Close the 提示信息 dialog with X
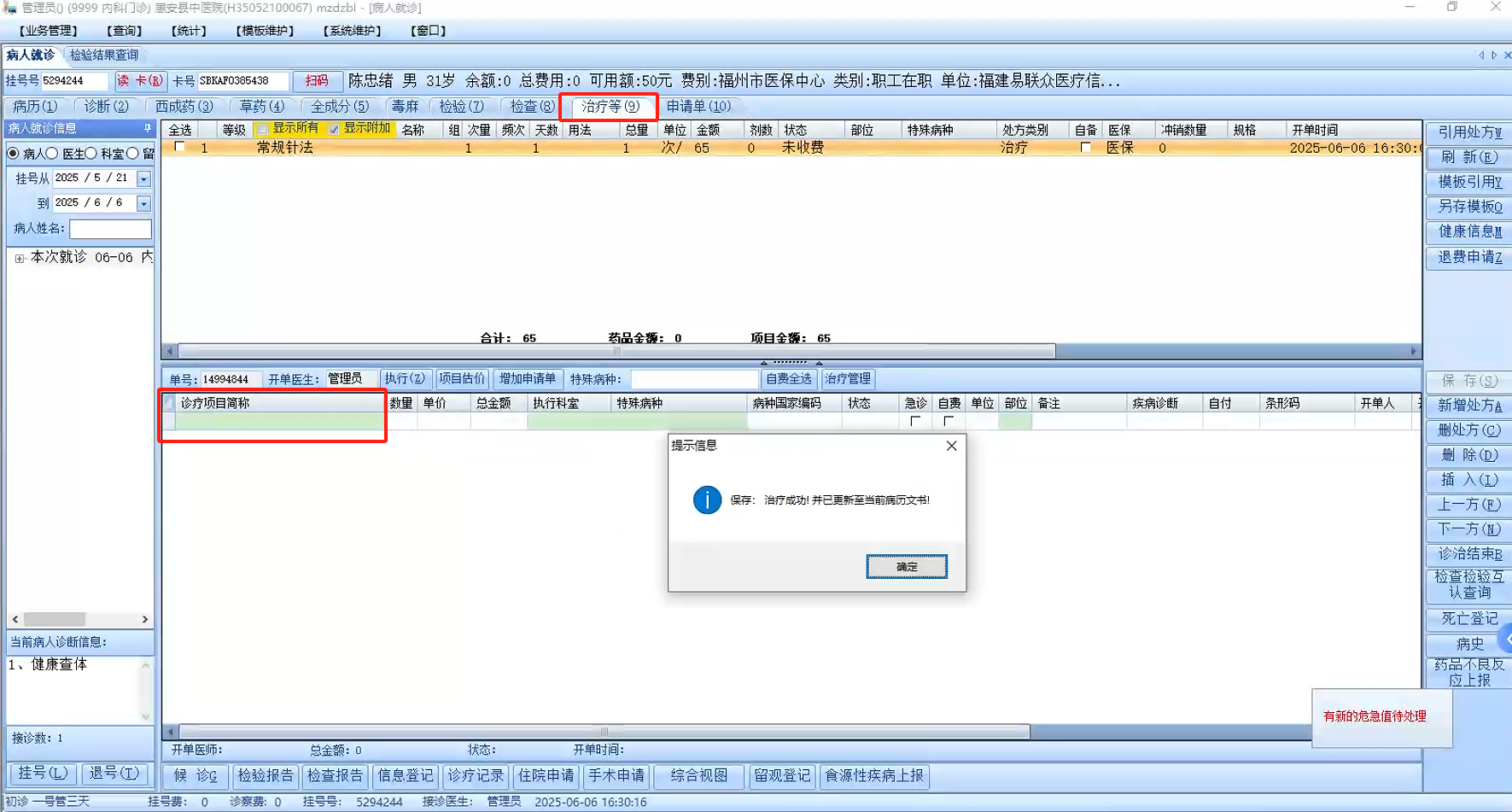This screenshot has height=812, width=1512. point(951,446)
